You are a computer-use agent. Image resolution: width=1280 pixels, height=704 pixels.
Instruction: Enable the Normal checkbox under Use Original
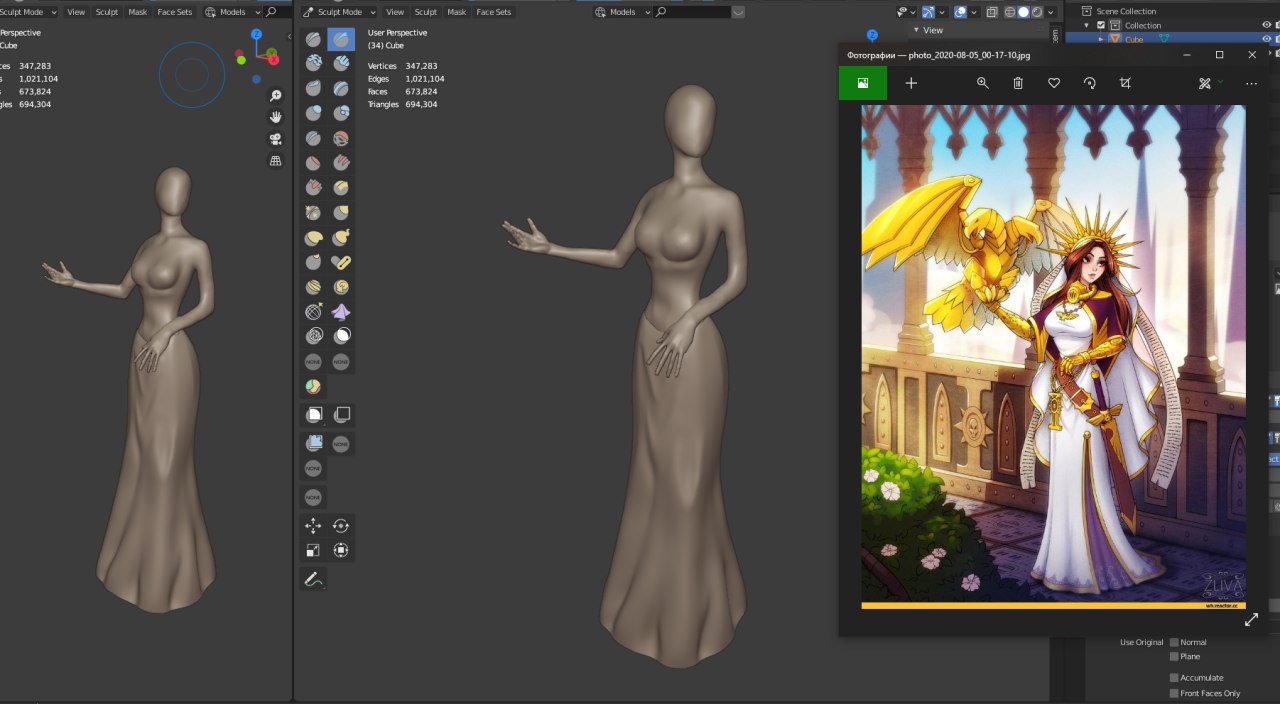click(x=1174, y=642)
